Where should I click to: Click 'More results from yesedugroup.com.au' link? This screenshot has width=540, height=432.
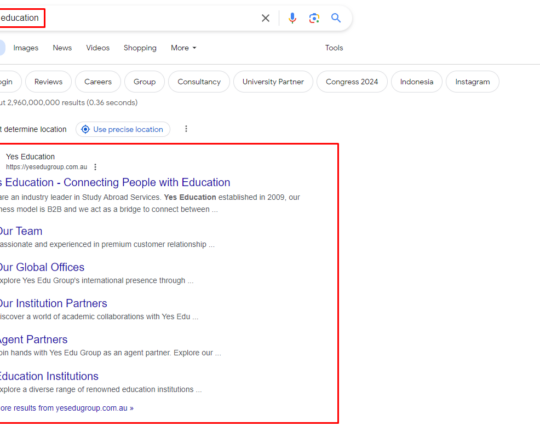pos(67,408)
